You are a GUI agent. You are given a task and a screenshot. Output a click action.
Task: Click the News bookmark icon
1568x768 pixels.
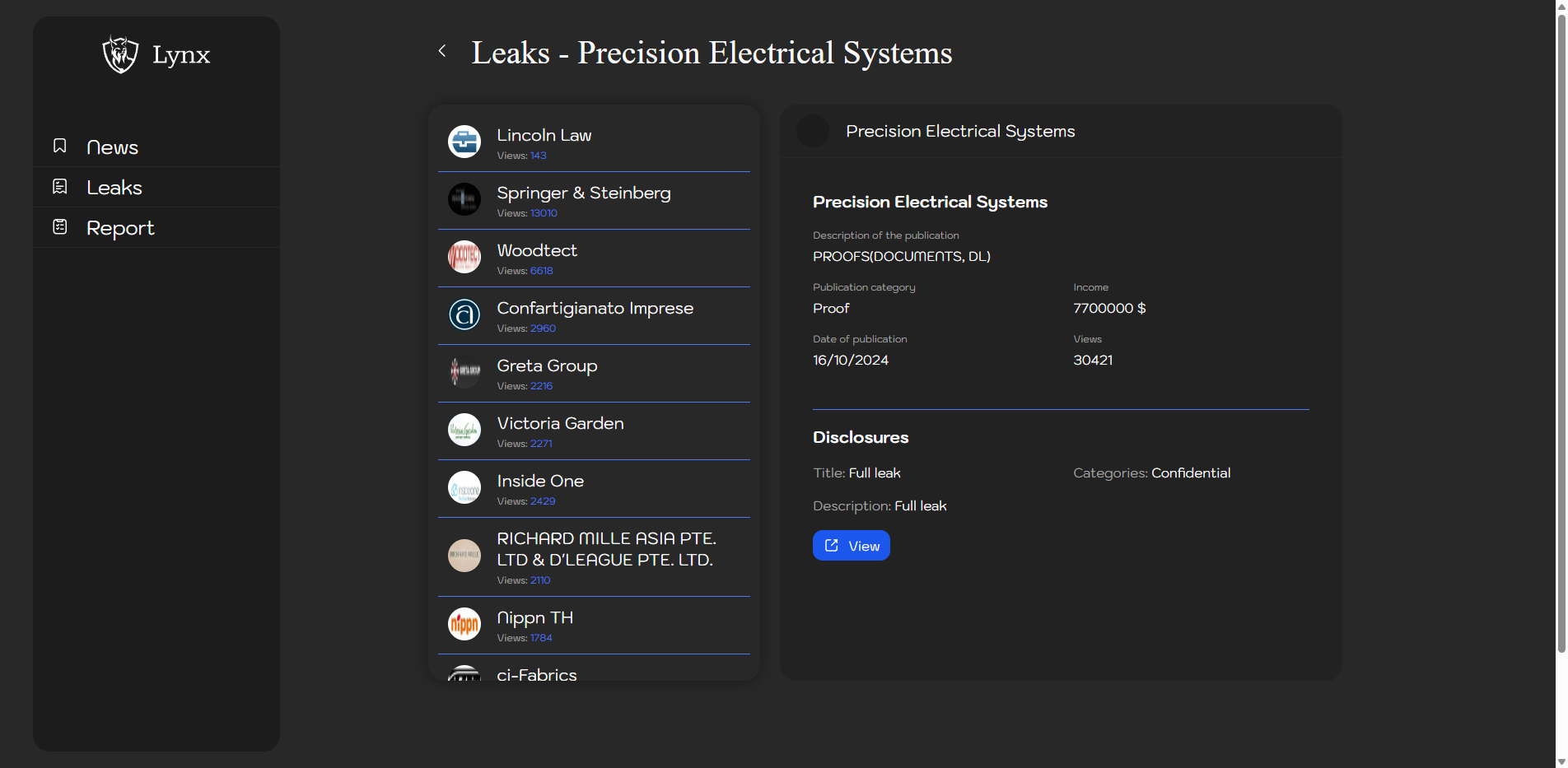click(x=60, y=146)
